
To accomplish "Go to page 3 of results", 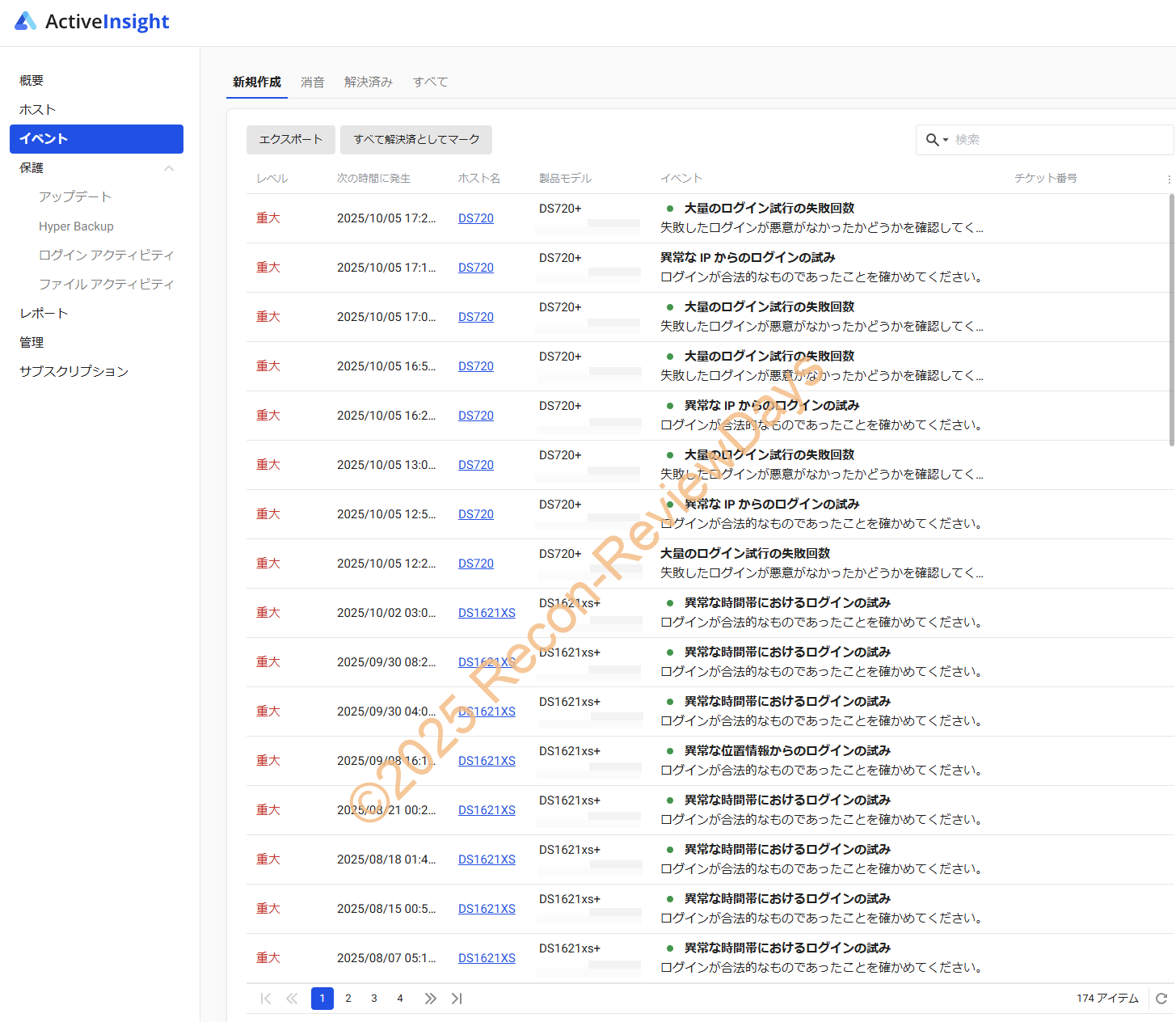I will 374,999.
